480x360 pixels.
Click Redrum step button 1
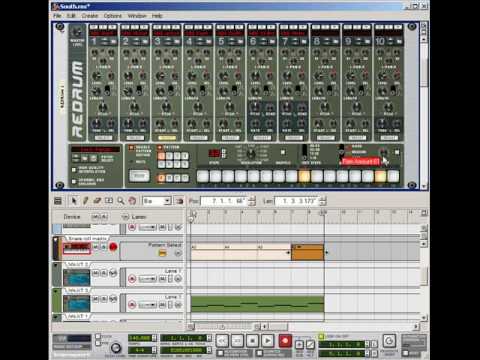[203, 176]
